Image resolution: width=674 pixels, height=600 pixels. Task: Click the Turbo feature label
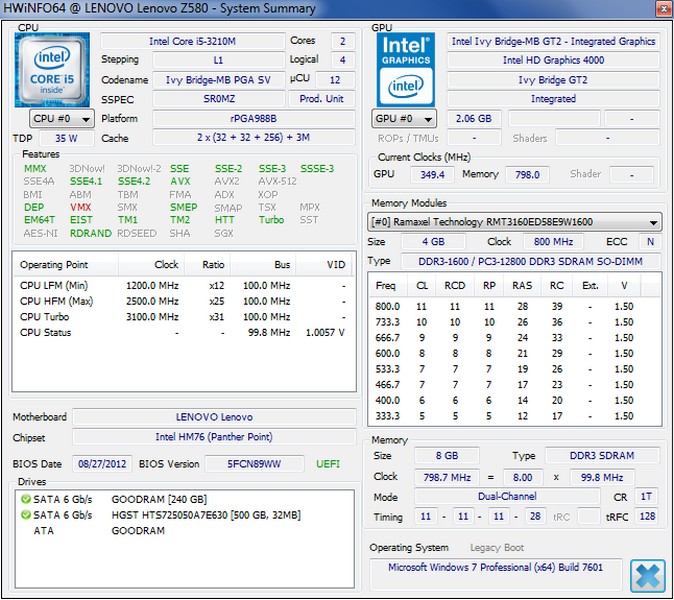coord(271,220)
